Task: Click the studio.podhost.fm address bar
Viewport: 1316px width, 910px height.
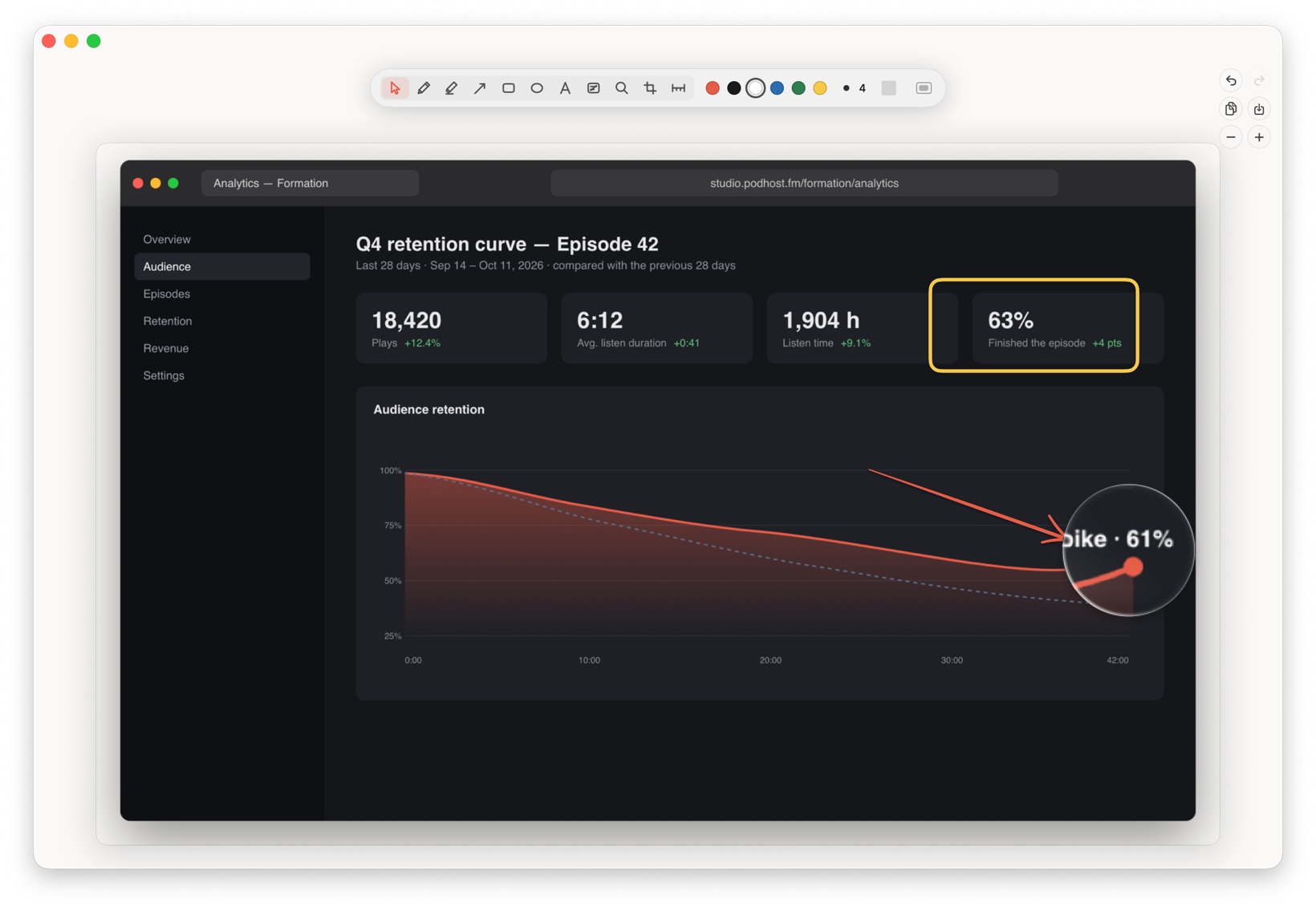Action: (804, 183)
